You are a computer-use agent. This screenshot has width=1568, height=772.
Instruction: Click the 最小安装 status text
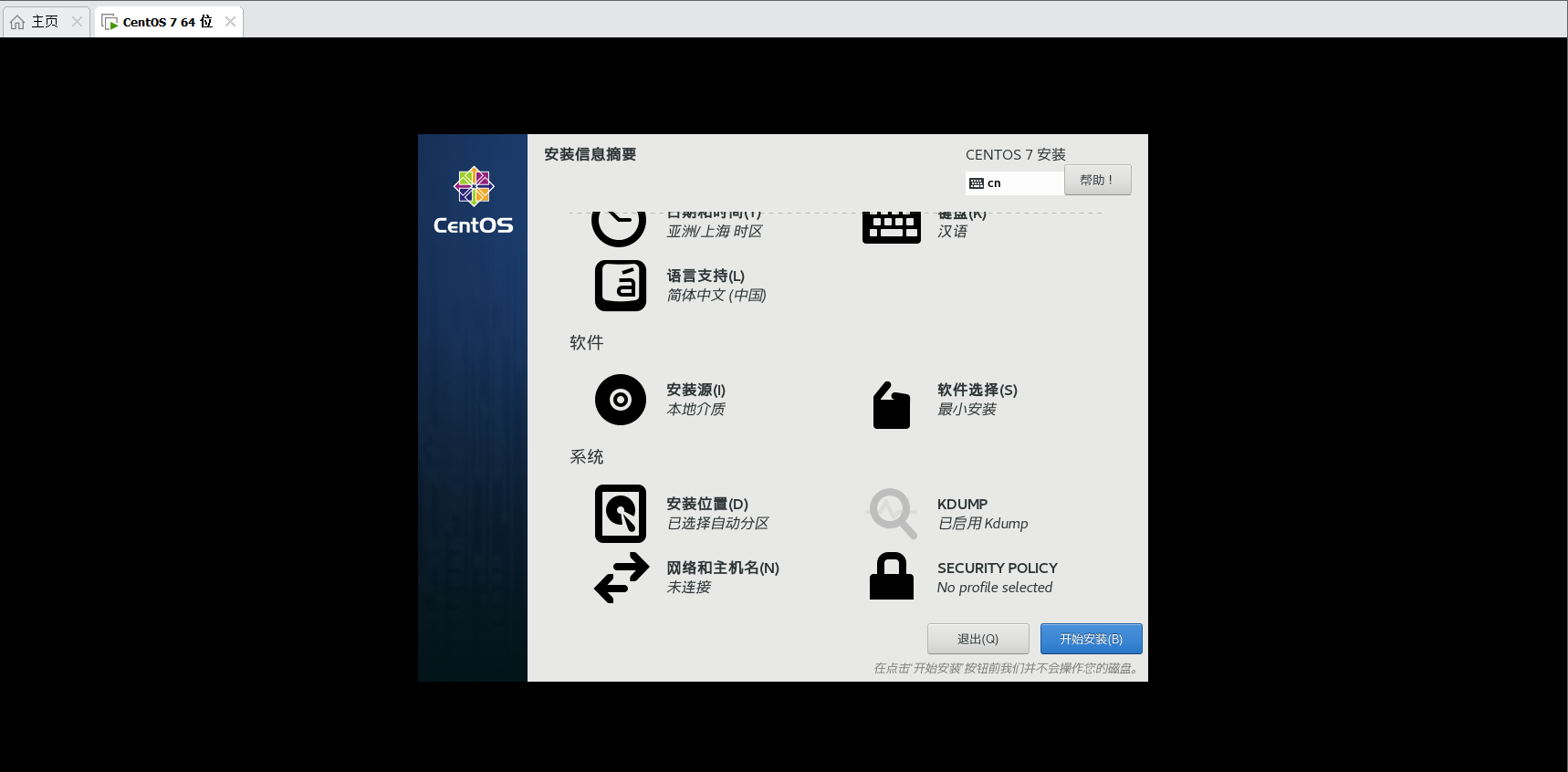[967, 409]
